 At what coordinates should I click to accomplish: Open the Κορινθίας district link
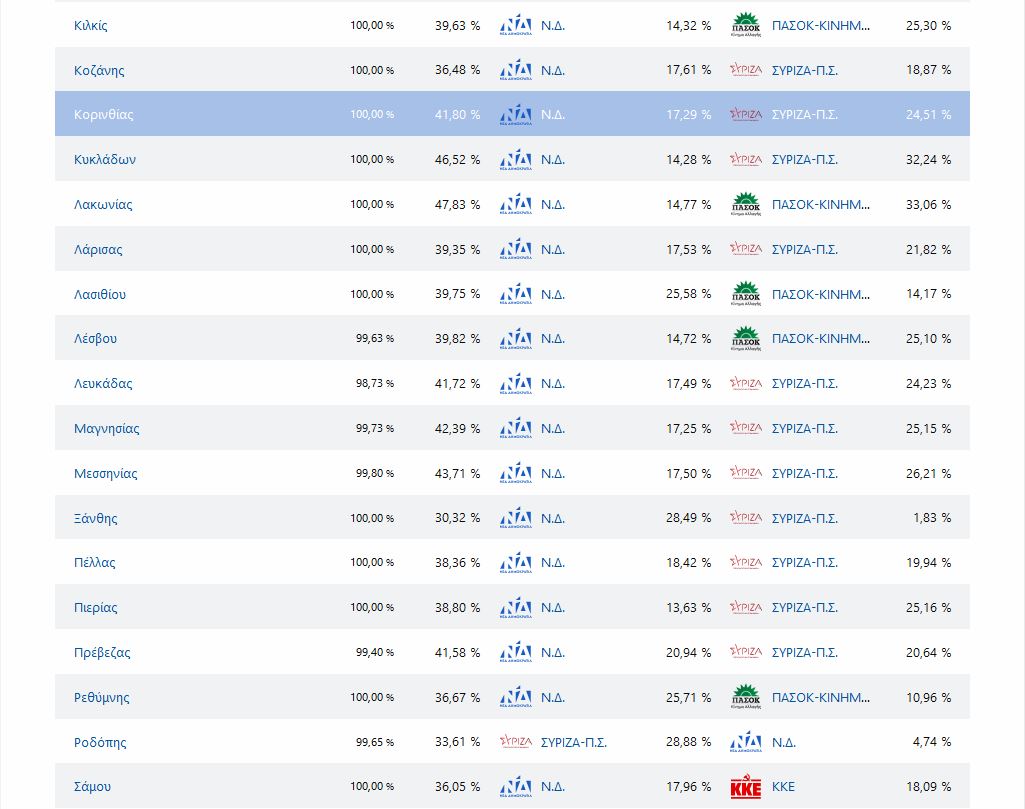click(x=103, y=115)
